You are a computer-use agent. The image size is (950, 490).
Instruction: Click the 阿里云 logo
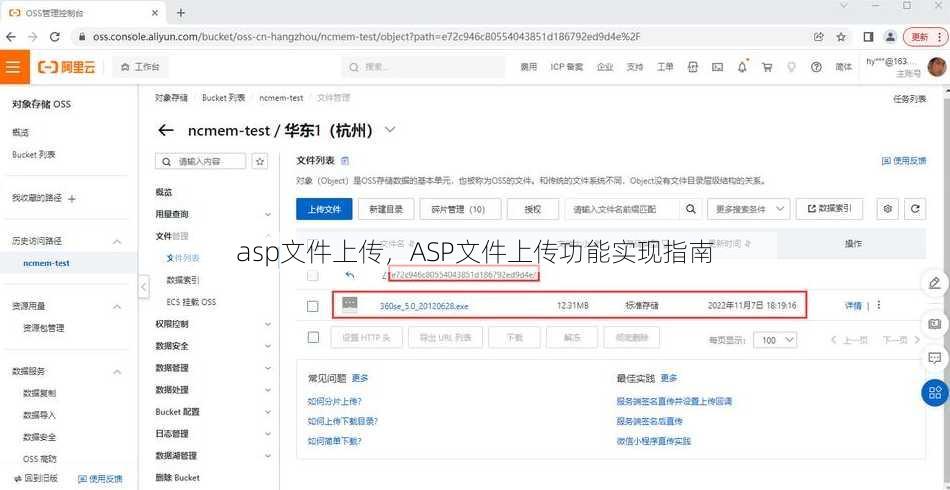coord(67,67)
